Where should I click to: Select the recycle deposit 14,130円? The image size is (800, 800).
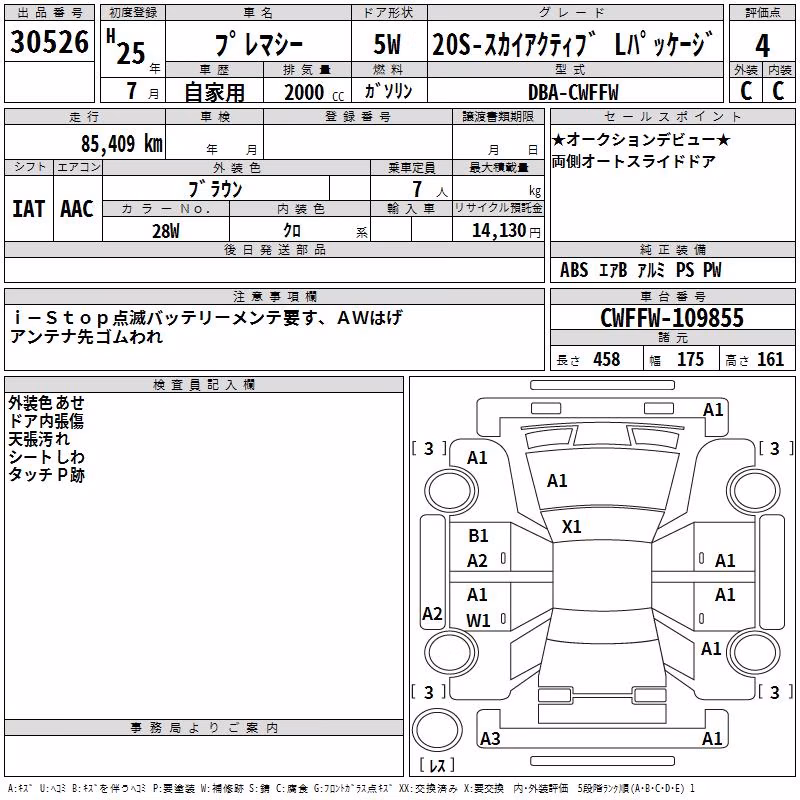[506, 231]
